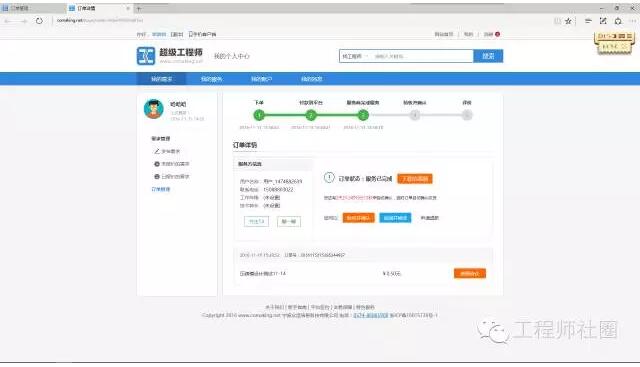Click the browser refresh icon
Viewport: 640px width, 367px height.
[x=39, y=21]
